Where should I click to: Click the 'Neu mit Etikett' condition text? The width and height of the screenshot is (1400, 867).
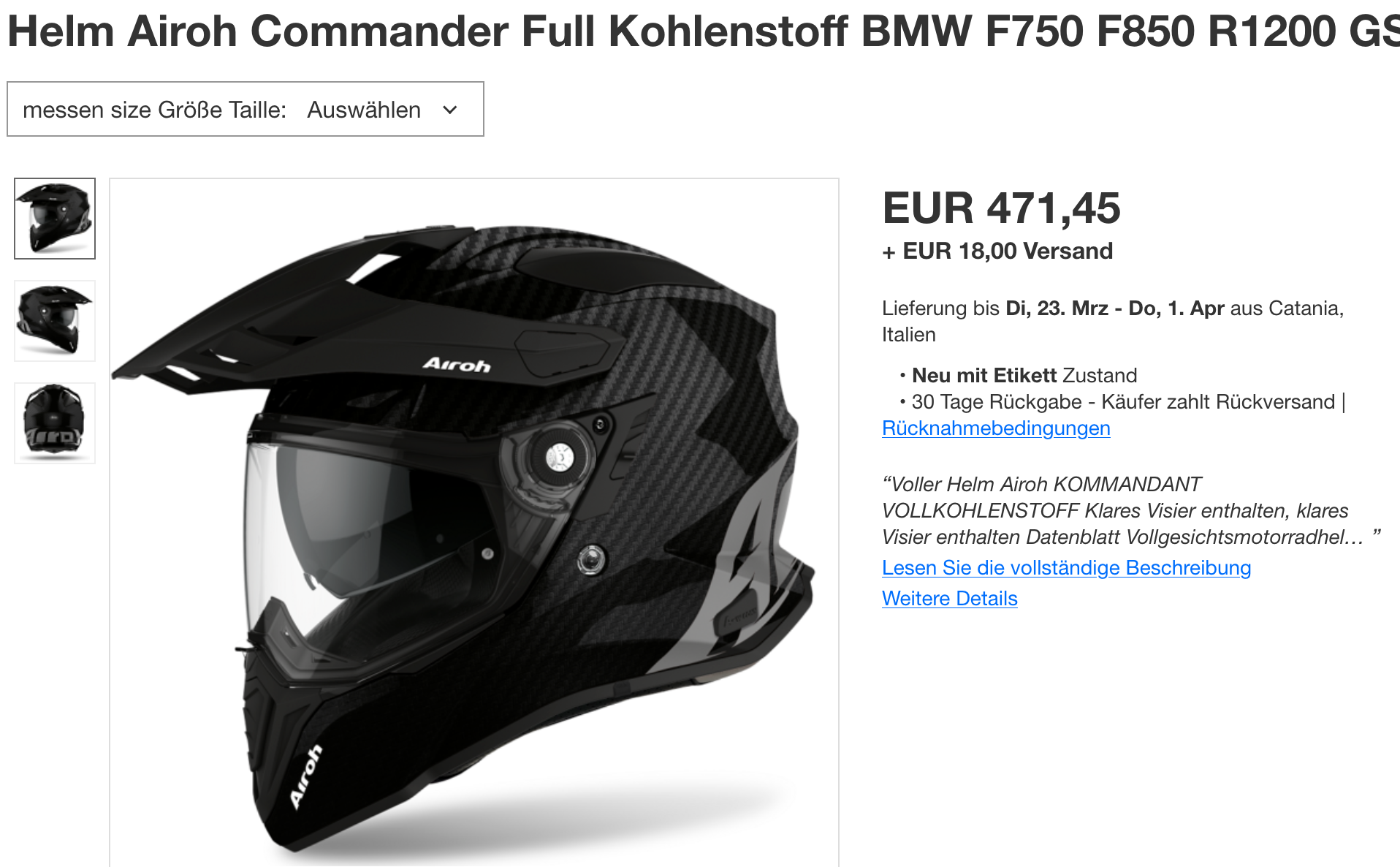click(984, 376)
